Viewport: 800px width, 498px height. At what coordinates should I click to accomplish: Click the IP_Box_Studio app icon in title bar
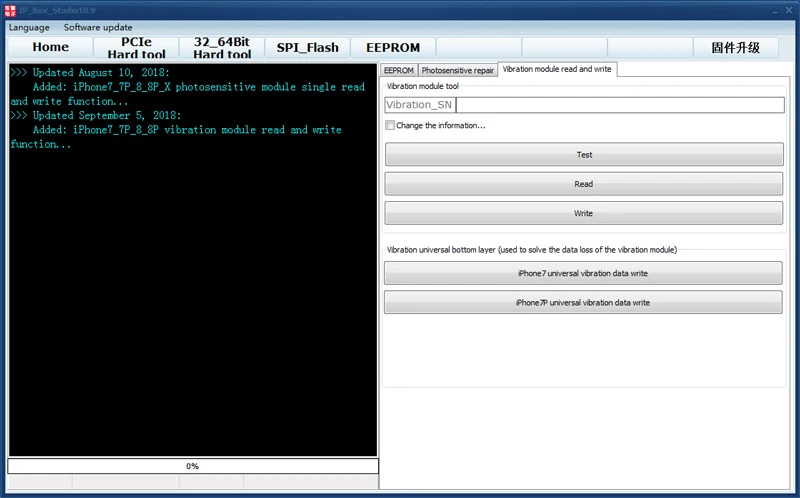coord(10,10)
